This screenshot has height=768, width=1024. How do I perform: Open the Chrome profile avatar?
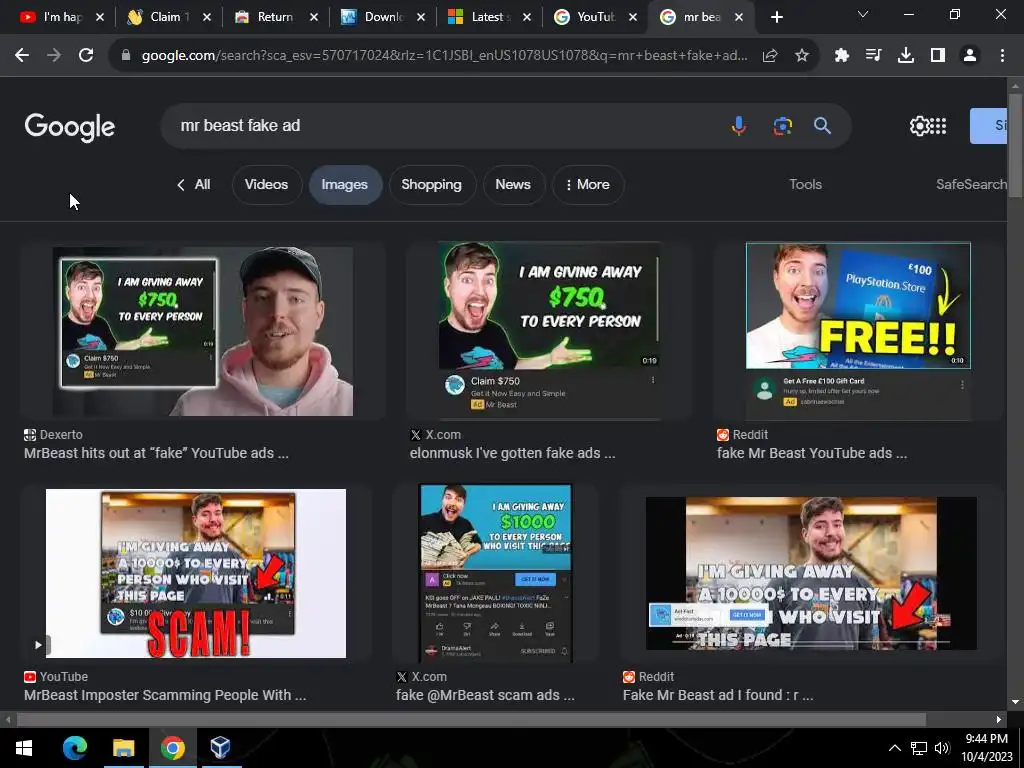[x=970, y=56]
